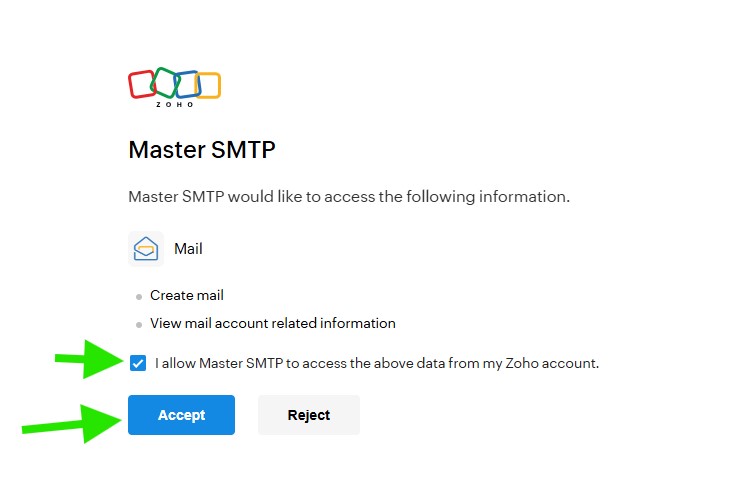The width and height of the screenshot is (730, 483).
Task: Uncheck the allow Master SMTP access checkbox
Action: (x=138, y=363)
